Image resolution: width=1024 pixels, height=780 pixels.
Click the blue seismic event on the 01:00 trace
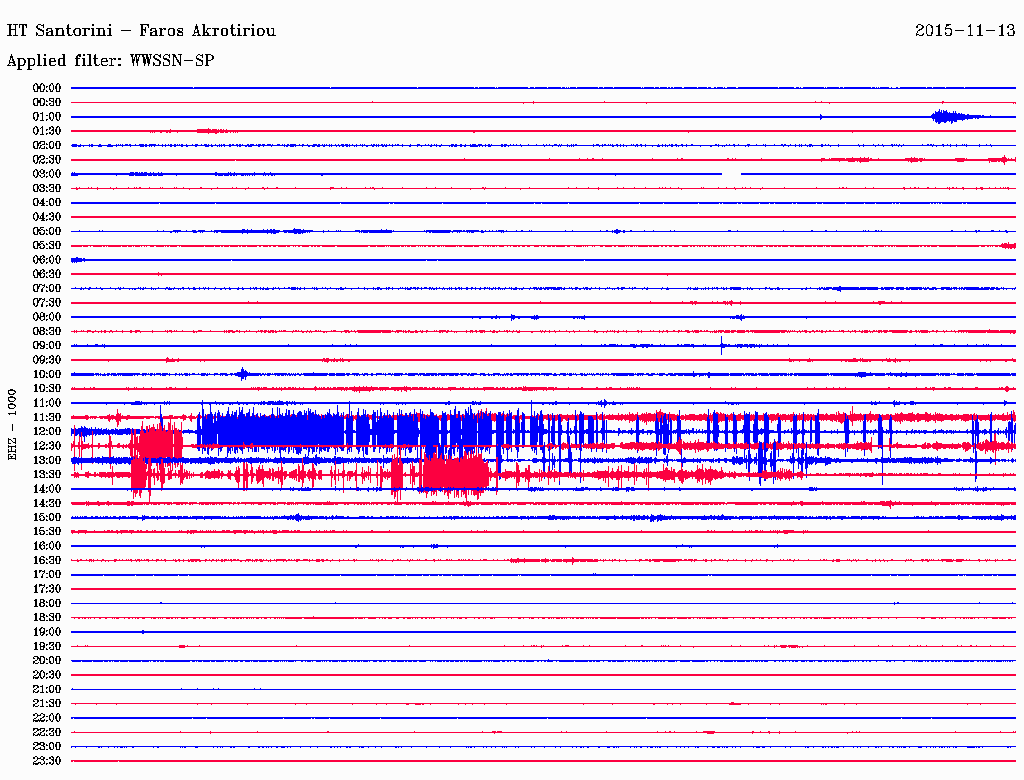955,117
